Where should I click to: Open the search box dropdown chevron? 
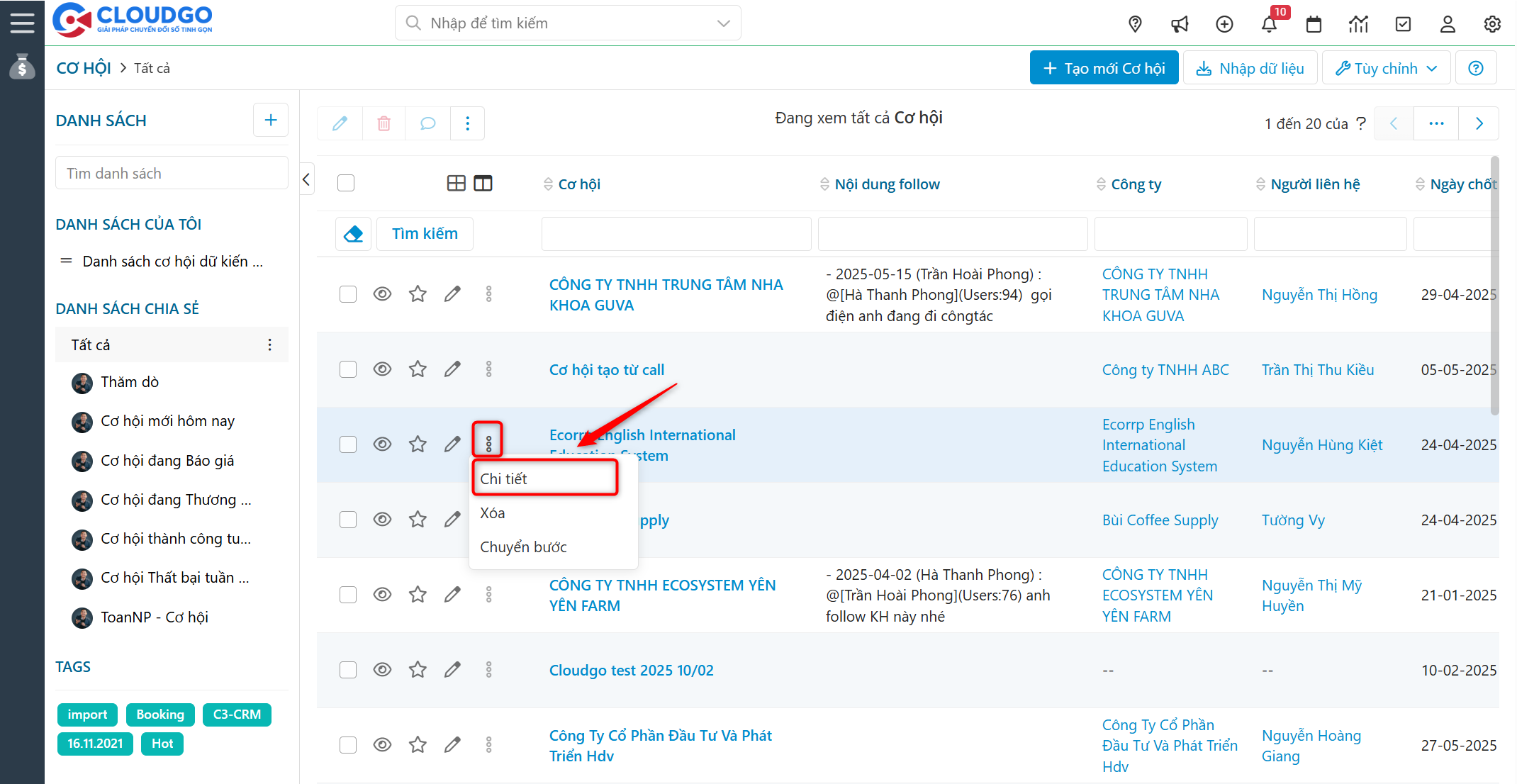tap(723, 23)
